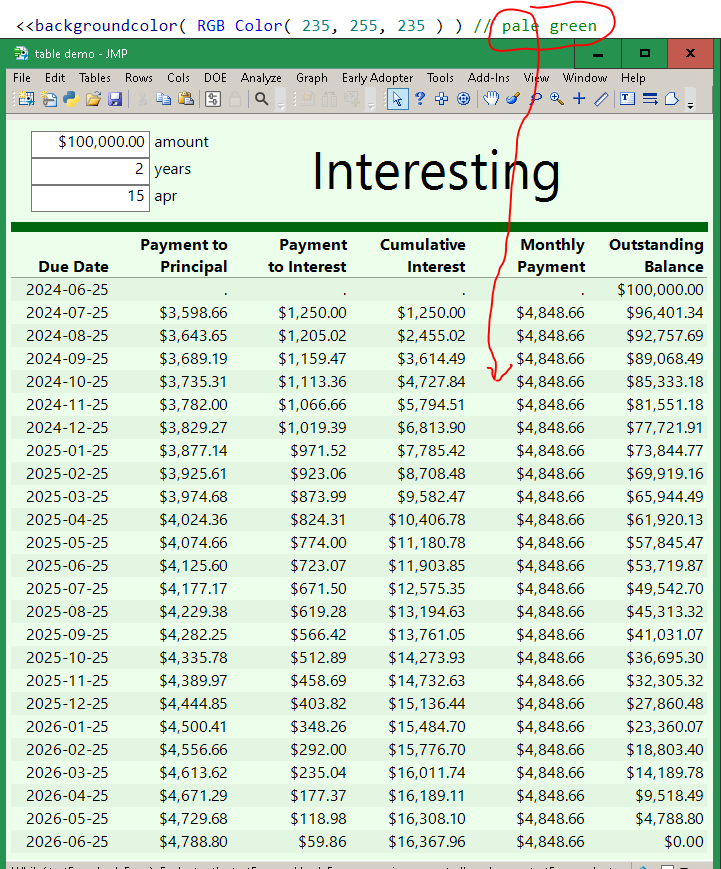This screenshot has height=869, width=721.
Task: Click the due date 2025-01-25
Action: click(x=67, y=451)
